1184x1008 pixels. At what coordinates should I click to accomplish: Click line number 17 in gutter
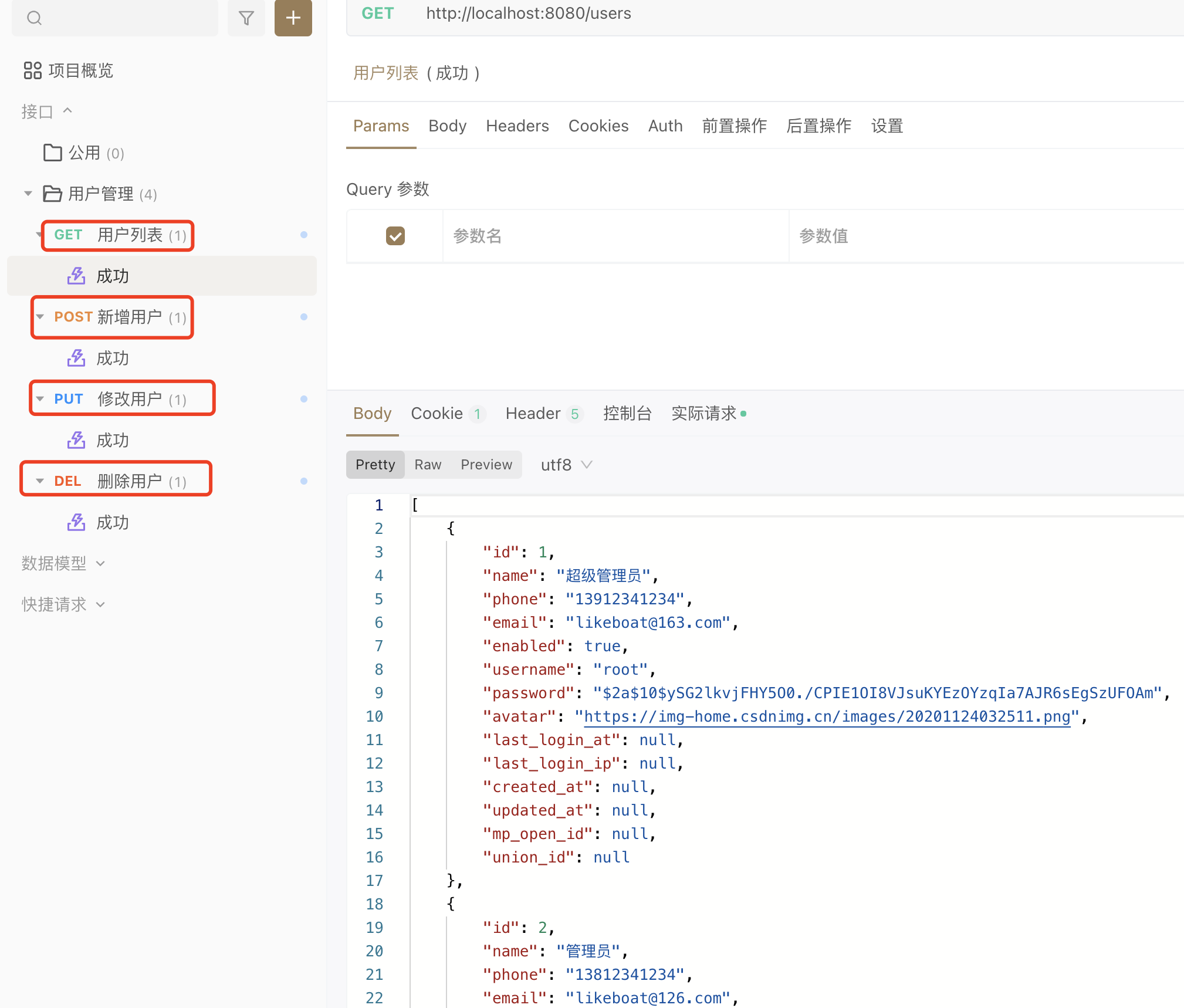(x=374, y=881)
